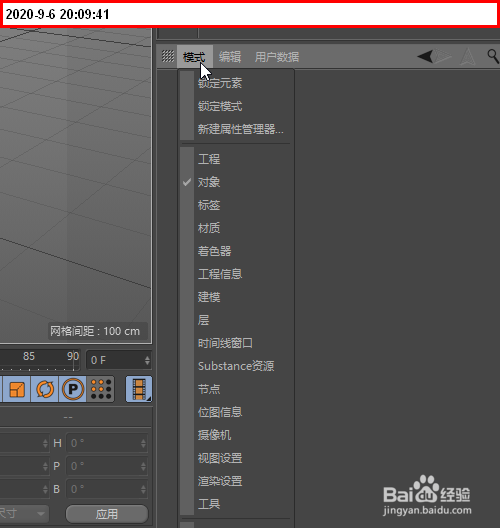
Task: Switch mode to 层
Action: point(203,320)
